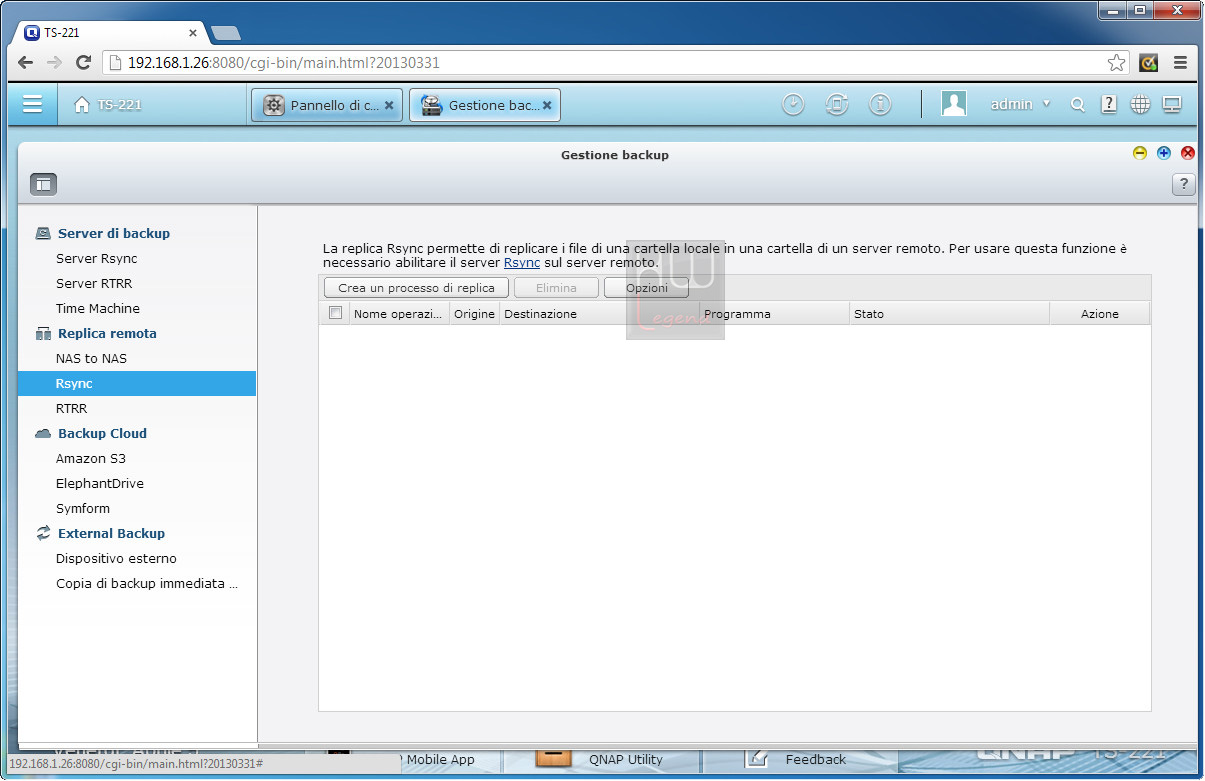The height and width of the screenshot is (781, 1205).
Task: Open the desktop preferences monitor icon
Action: tap(1172, 104)
